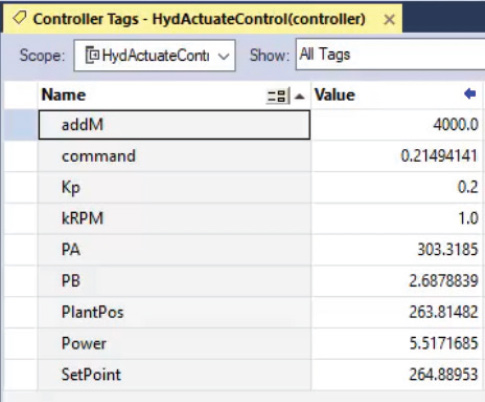This screenshot has height=402, width=485.
Task: Click the Name column layout toggle icon
Action: (x=277, y=96)
